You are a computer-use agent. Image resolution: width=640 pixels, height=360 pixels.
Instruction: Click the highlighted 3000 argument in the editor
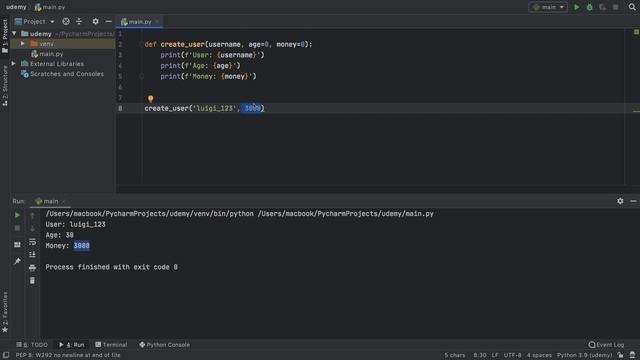click(252, 108)
